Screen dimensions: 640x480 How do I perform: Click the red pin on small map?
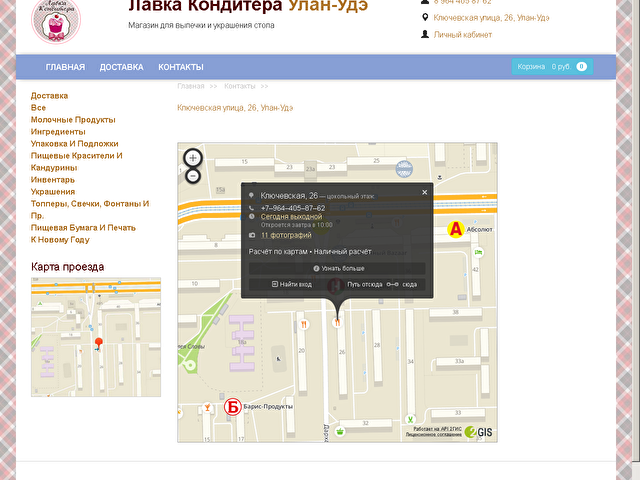pos(98,343)
